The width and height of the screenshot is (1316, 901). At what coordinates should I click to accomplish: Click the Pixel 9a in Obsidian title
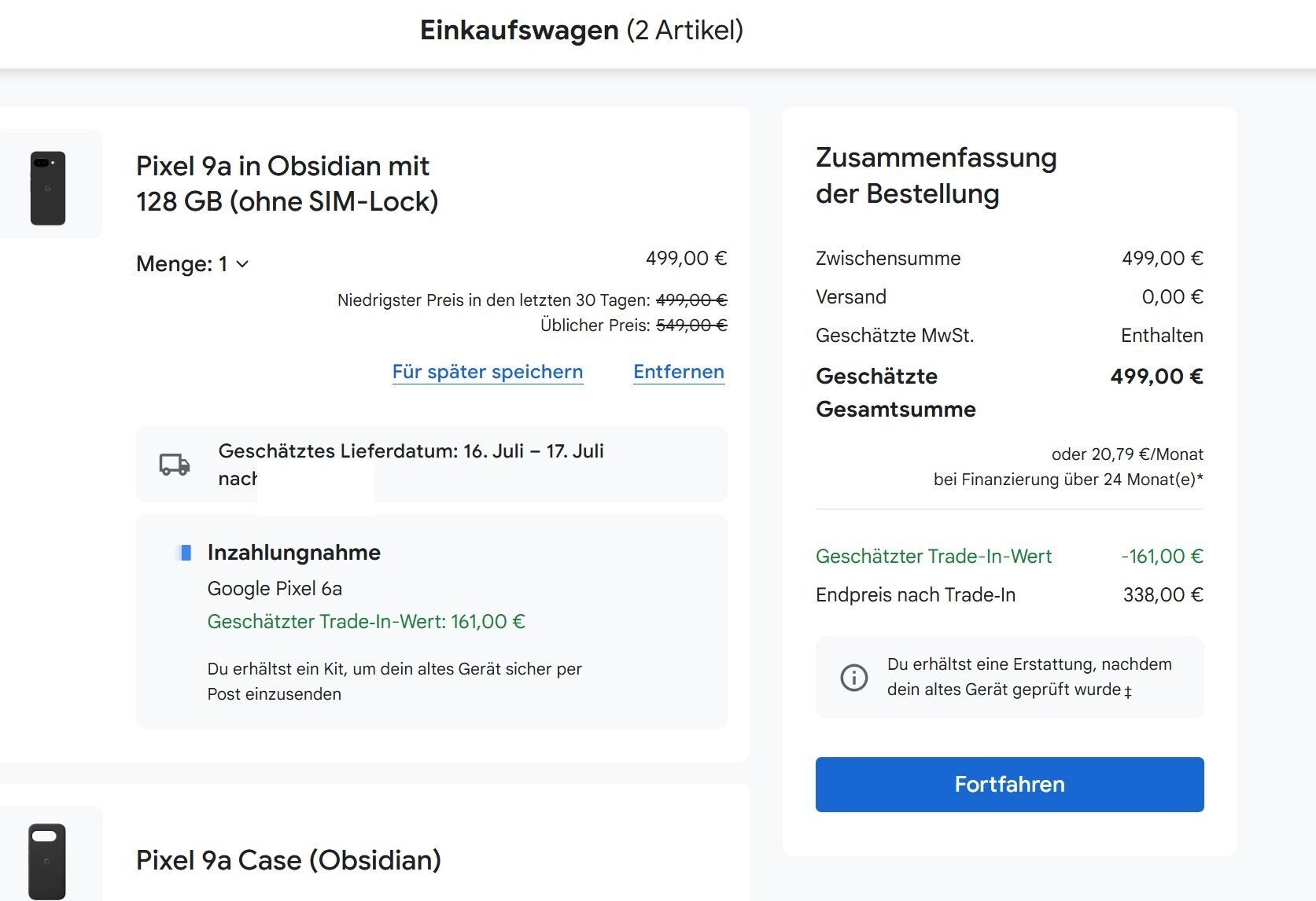tap(287, 183)
